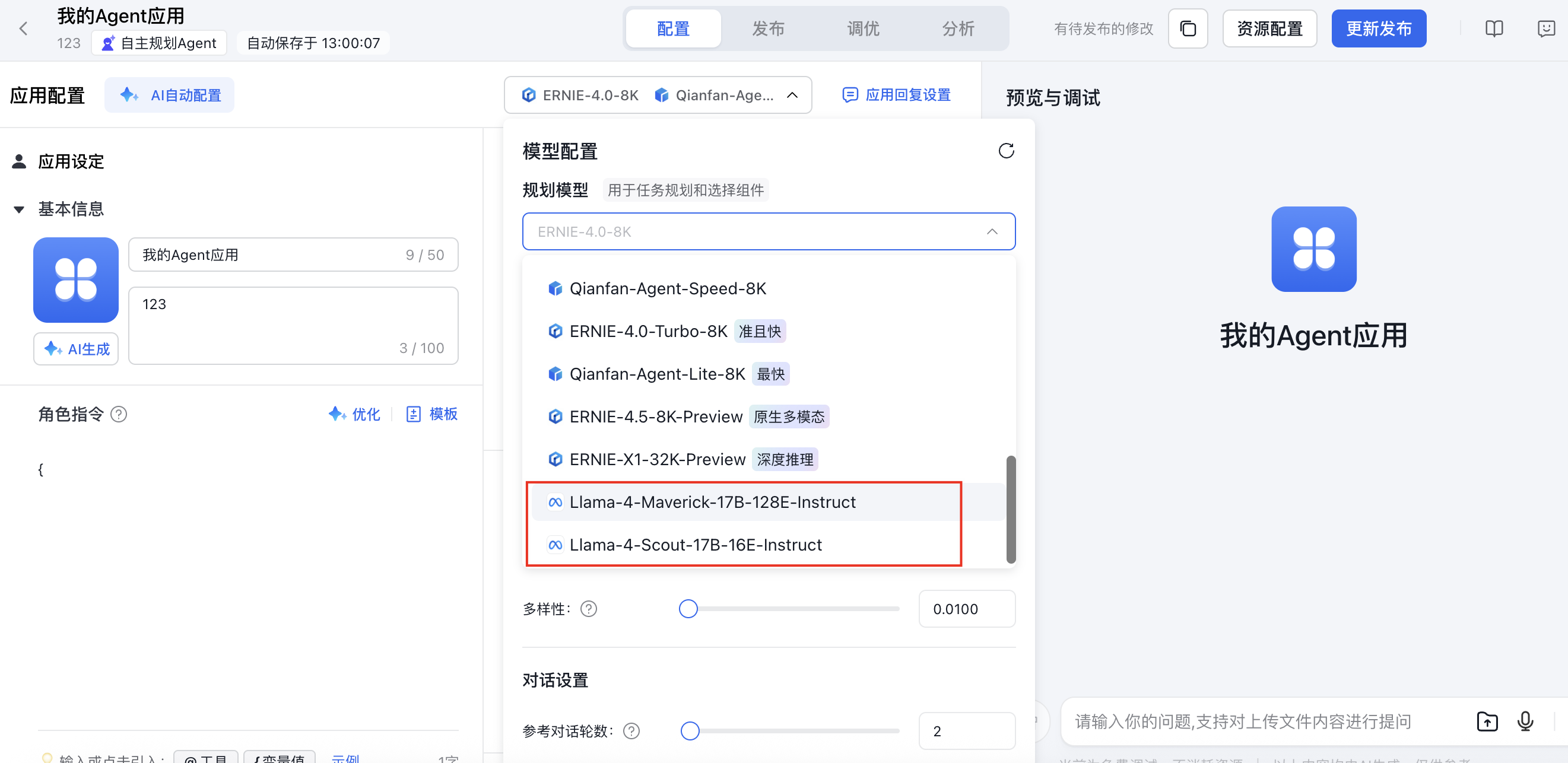Image resolution: width=1568 pixels, height=763 pixels.
Task: Click the 有待发布的修改 status text
Action: (x=1103, y=28)
